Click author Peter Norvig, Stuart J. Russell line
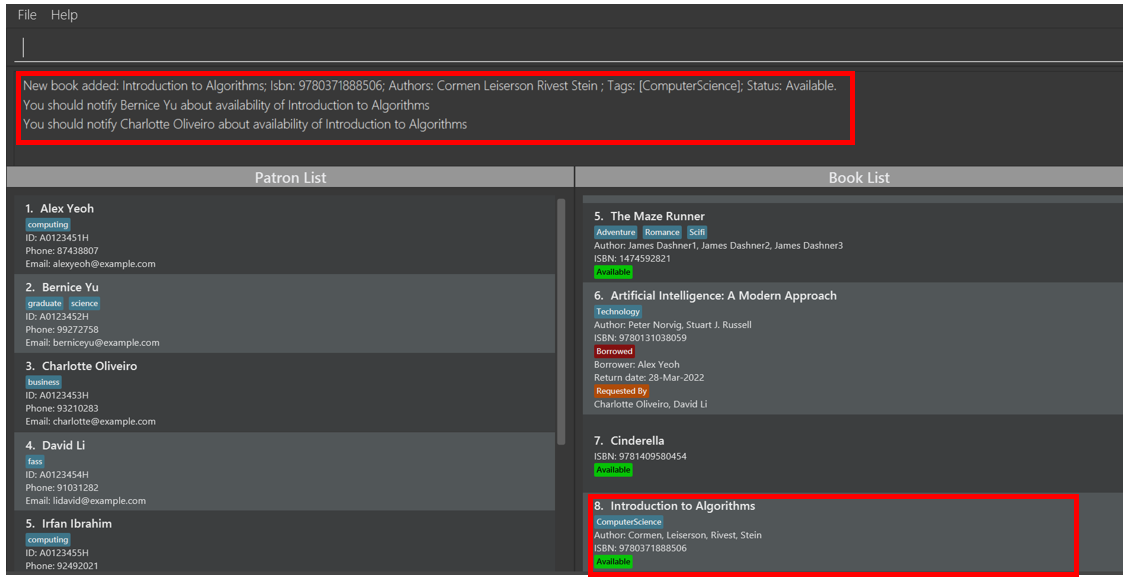The height and width of the screenshot is (582, 1128). [x=673, y=325]
